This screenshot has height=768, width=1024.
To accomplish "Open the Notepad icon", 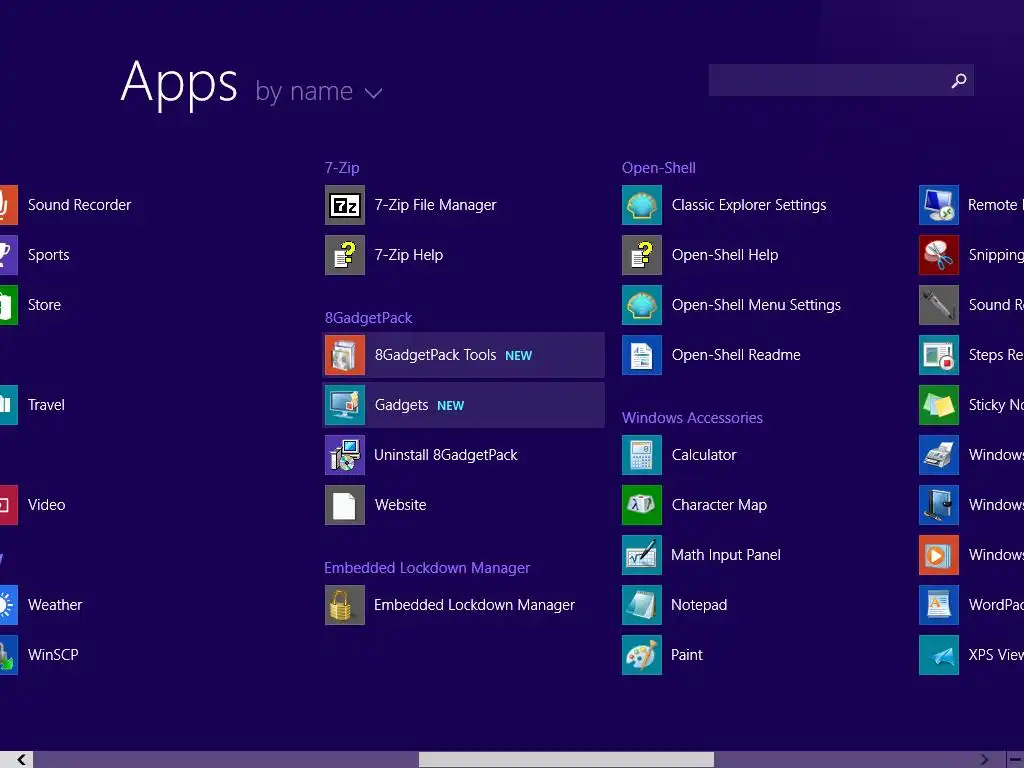I will pyautogui.click(x=642, y=605).
